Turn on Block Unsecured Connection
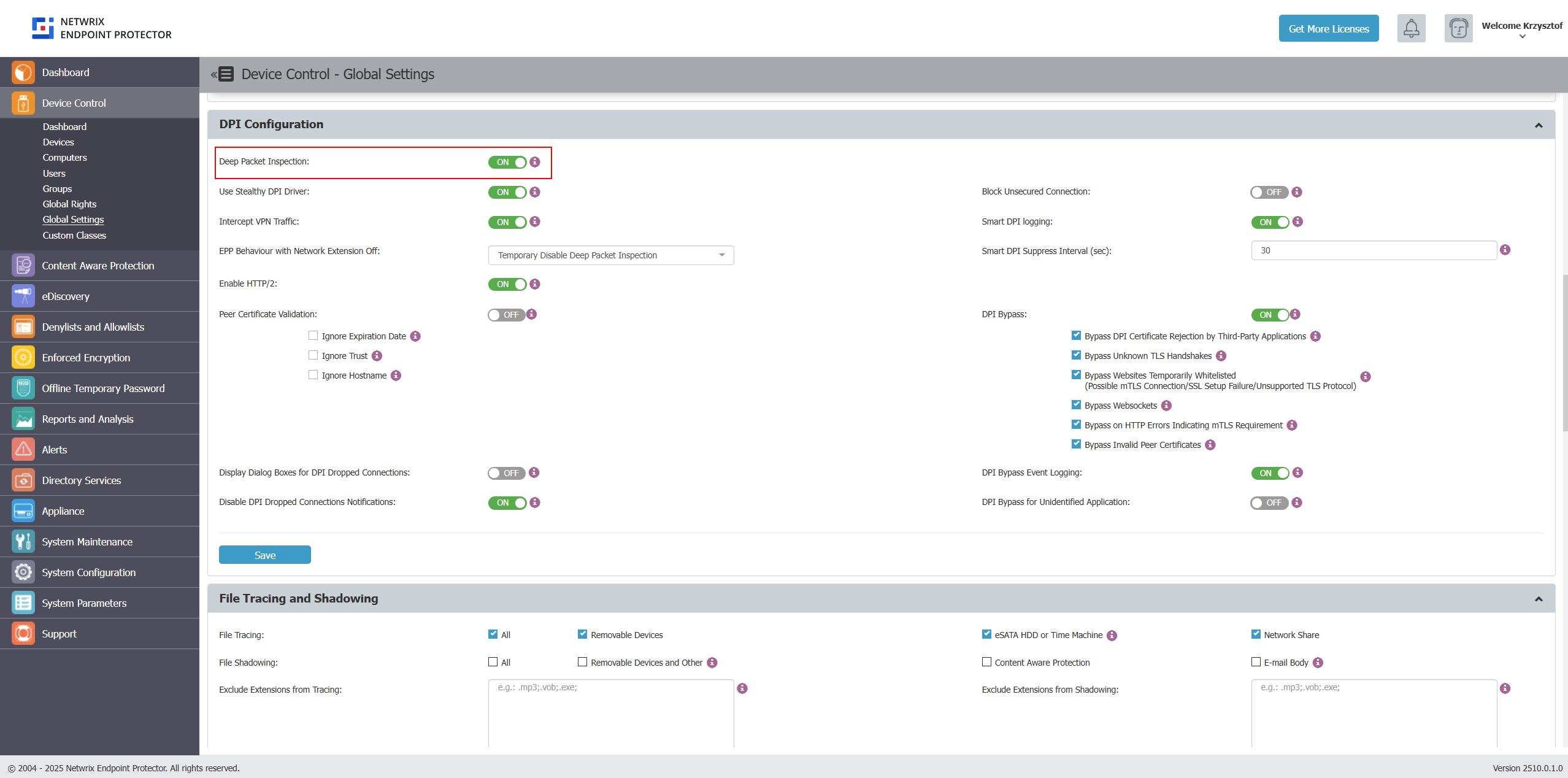The image size is (1568, 778). coord(1269,191)
